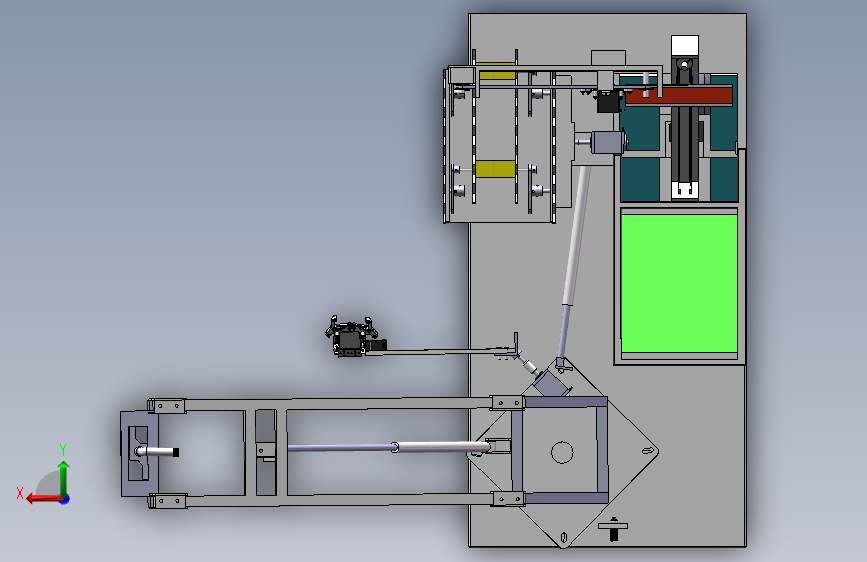The image size is (867, 562).
Task: Select the black robotic gripper claw
Action: [x=350, y=336]
